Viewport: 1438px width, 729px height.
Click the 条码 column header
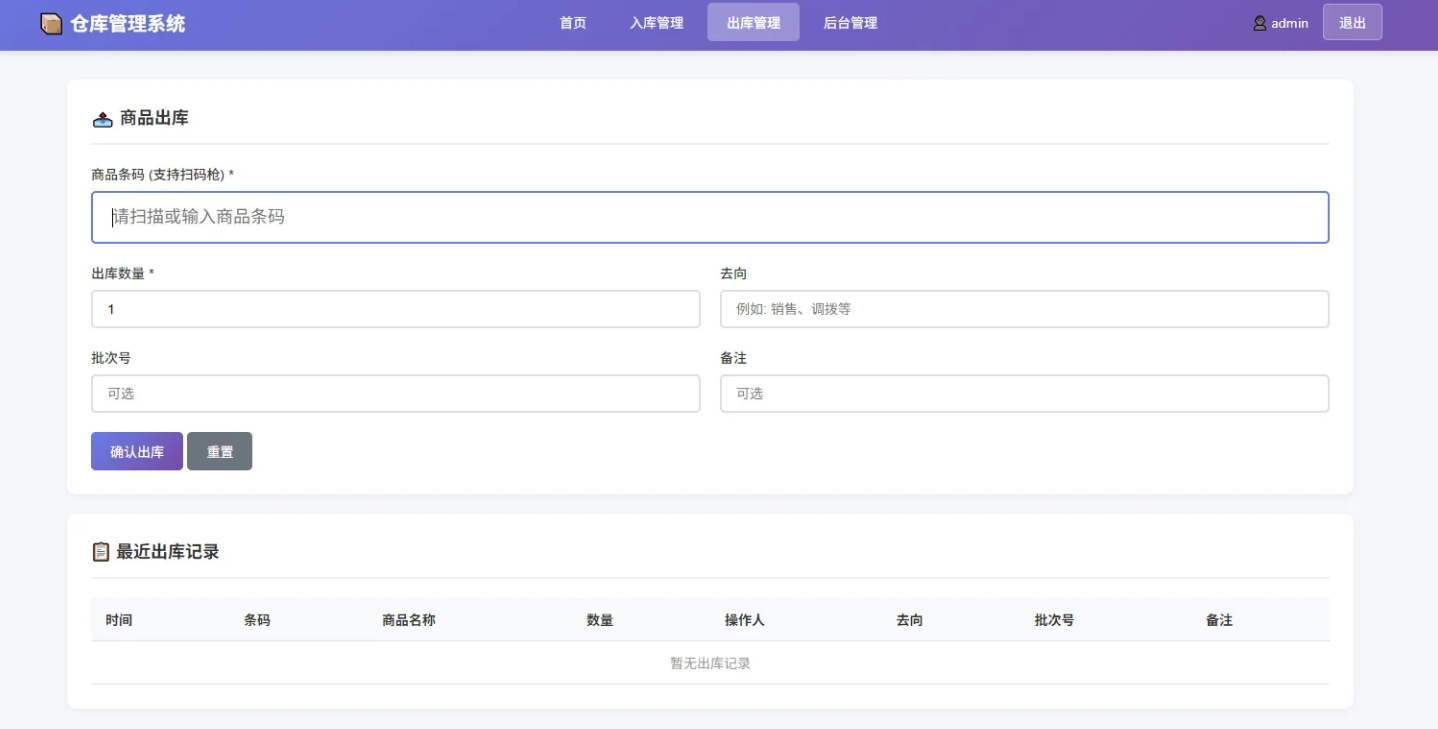pos(257,620)
